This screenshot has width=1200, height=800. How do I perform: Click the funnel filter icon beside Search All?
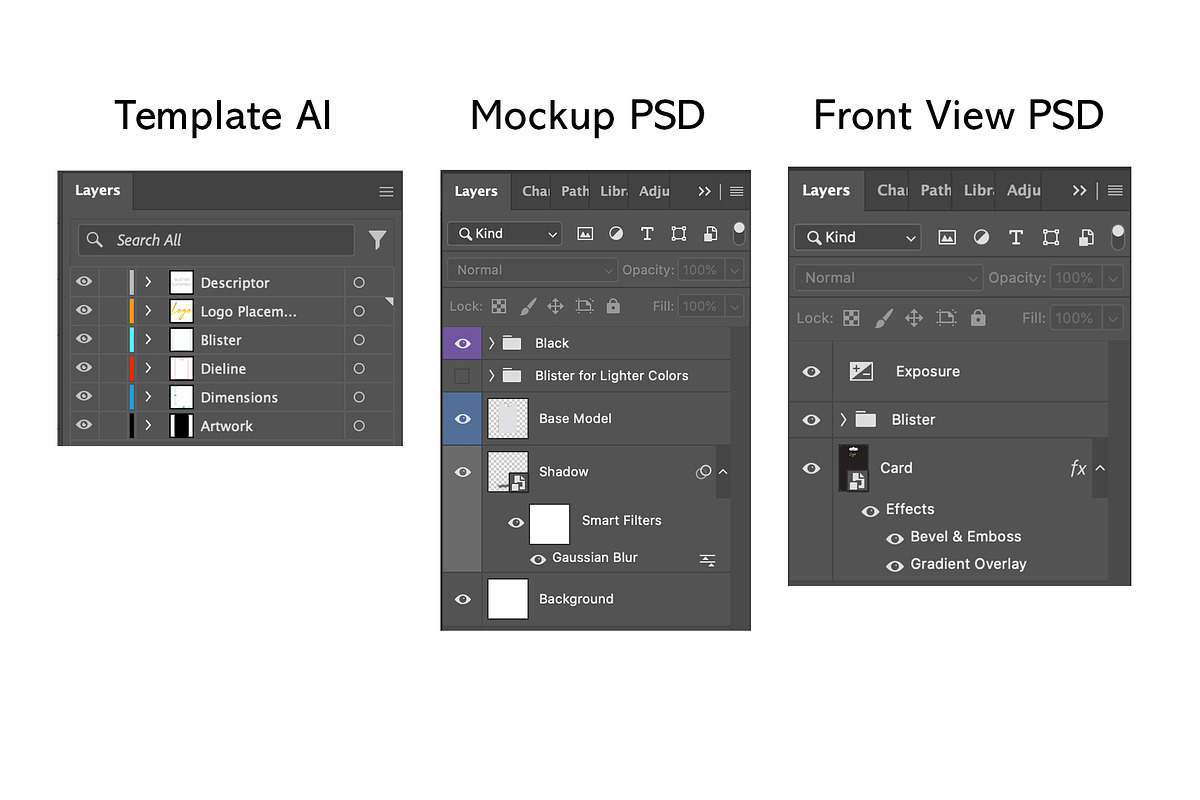[x=377, y=240]
